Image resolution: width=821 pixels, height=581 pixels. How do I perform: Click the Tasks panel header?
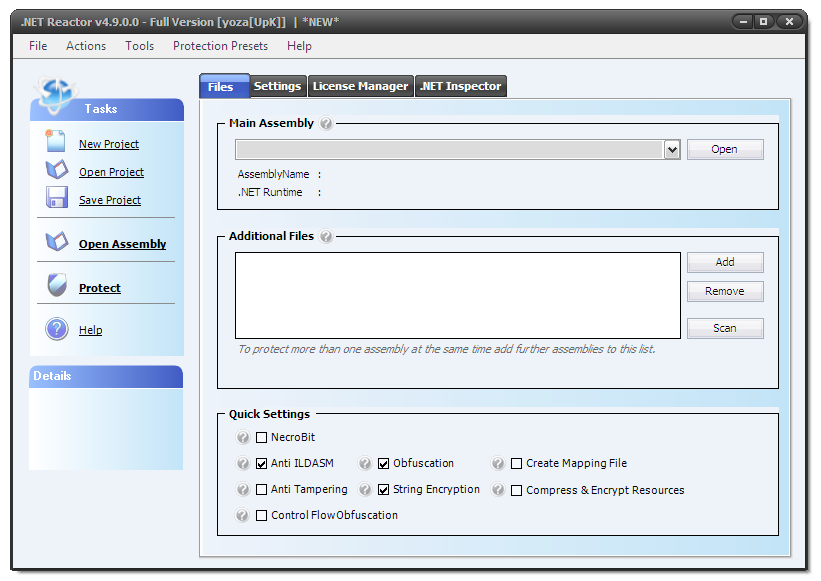pos(107,109)
